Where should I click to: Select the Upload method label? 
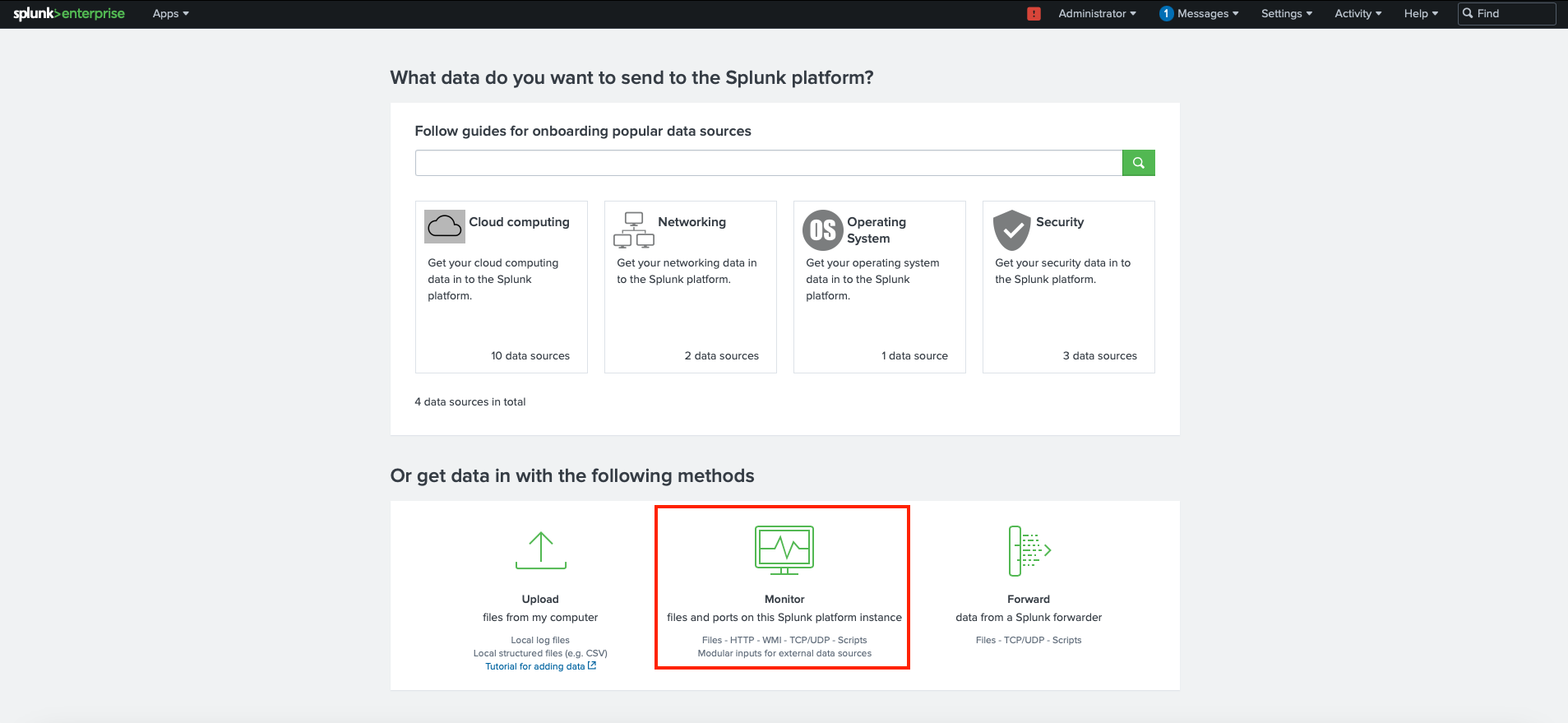coord(540,600)
